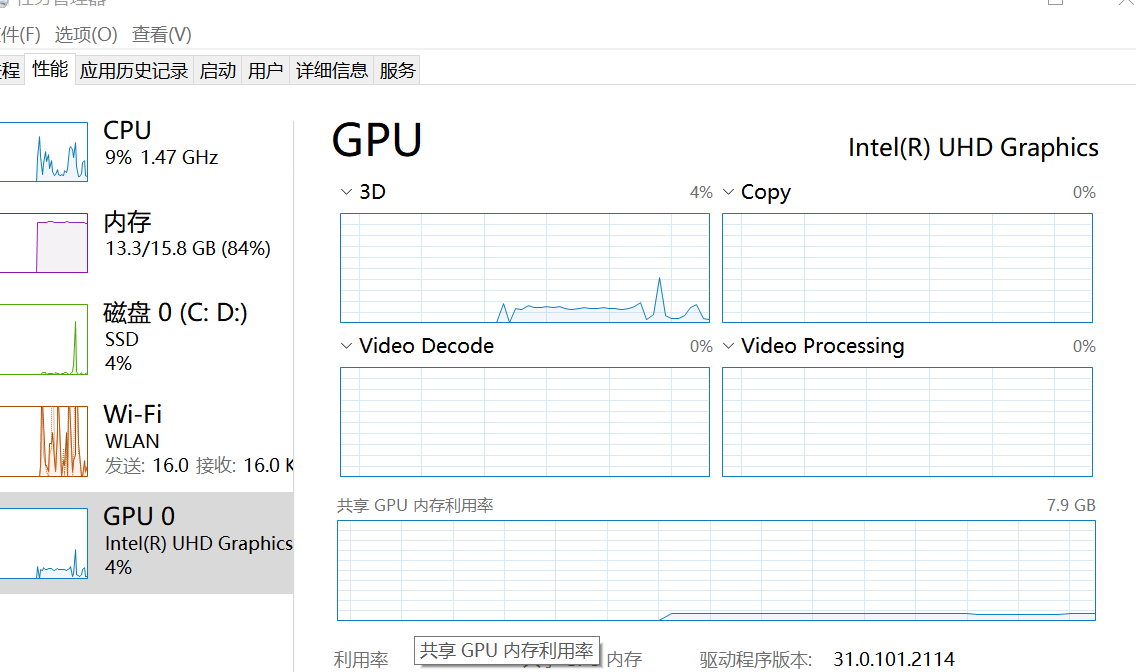
Task: Open the Wi-Fi throughput mini graph
Action: point(43,441)
